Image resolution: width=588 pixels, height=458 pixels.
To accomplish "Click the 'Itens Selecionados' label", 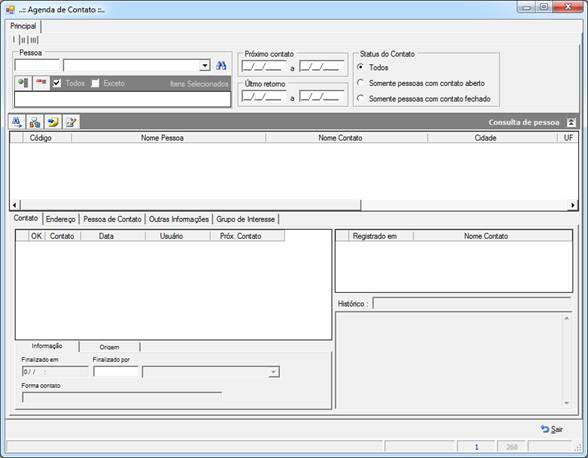I will pyautogui.click(x=199, y=84).
